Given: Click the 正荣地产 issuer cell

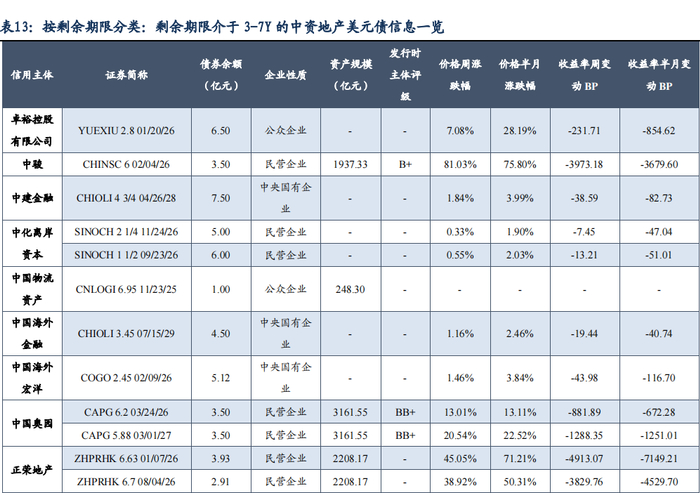Looking at the screenshot, I should pyautogui.click(x=32, y=470).
